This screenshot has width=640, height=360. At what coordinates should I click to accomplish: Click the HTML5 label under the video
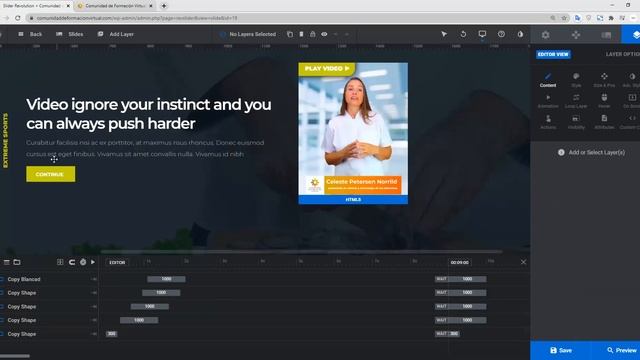pyautogui.click(x=353, y=200)
